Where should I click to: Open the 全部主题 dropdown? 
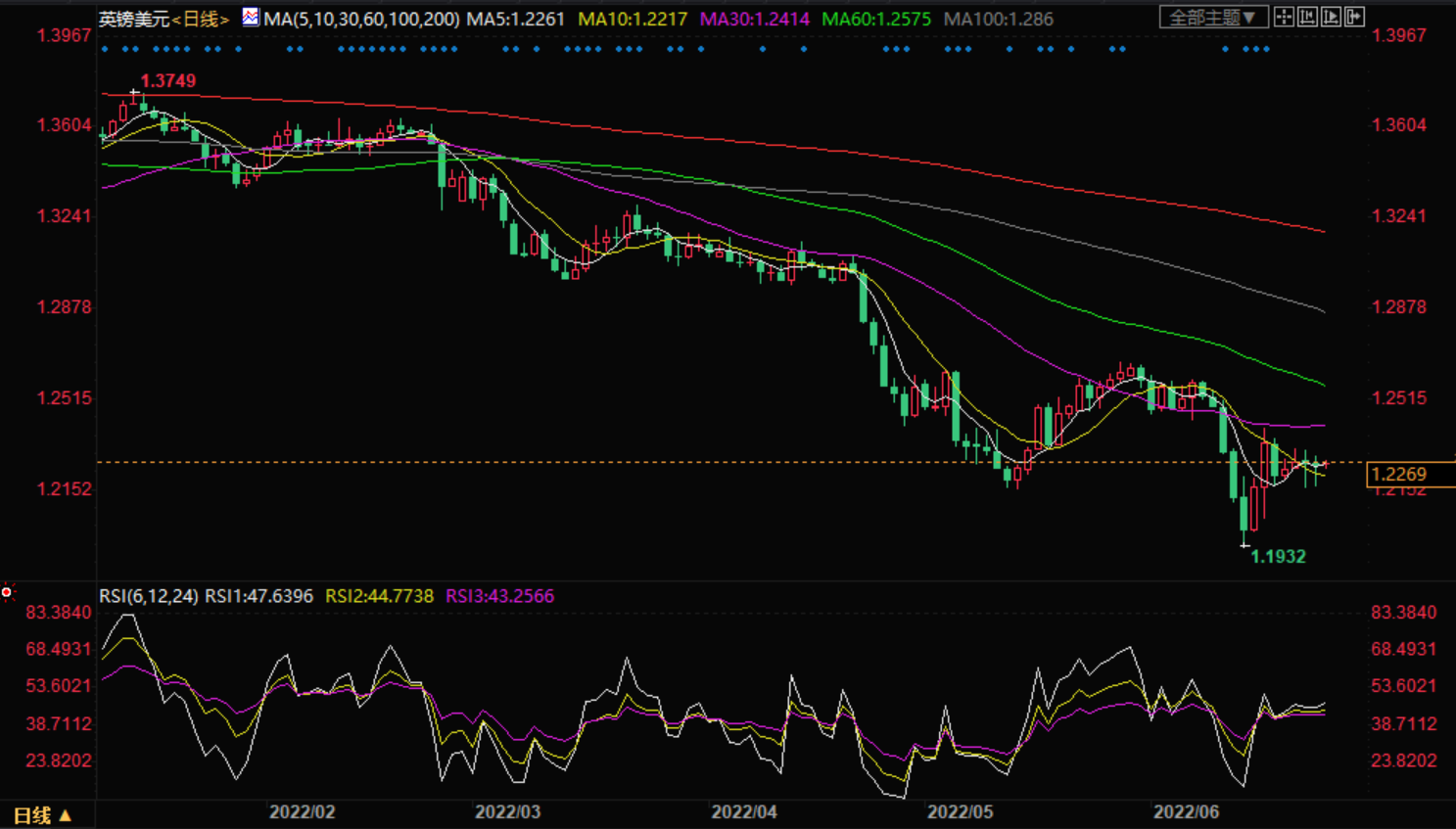(1213, 18)
